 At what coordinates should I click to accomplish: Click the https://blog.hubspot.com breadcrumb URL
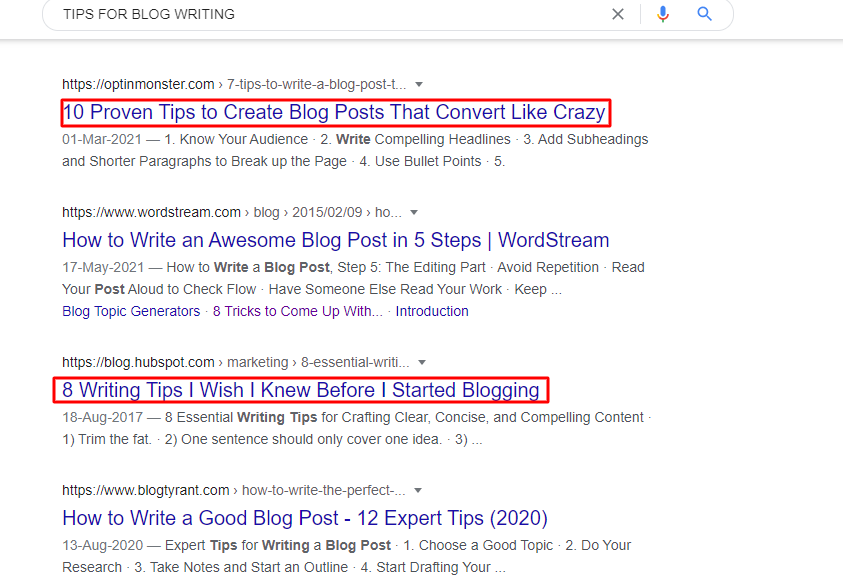[138, 362]
